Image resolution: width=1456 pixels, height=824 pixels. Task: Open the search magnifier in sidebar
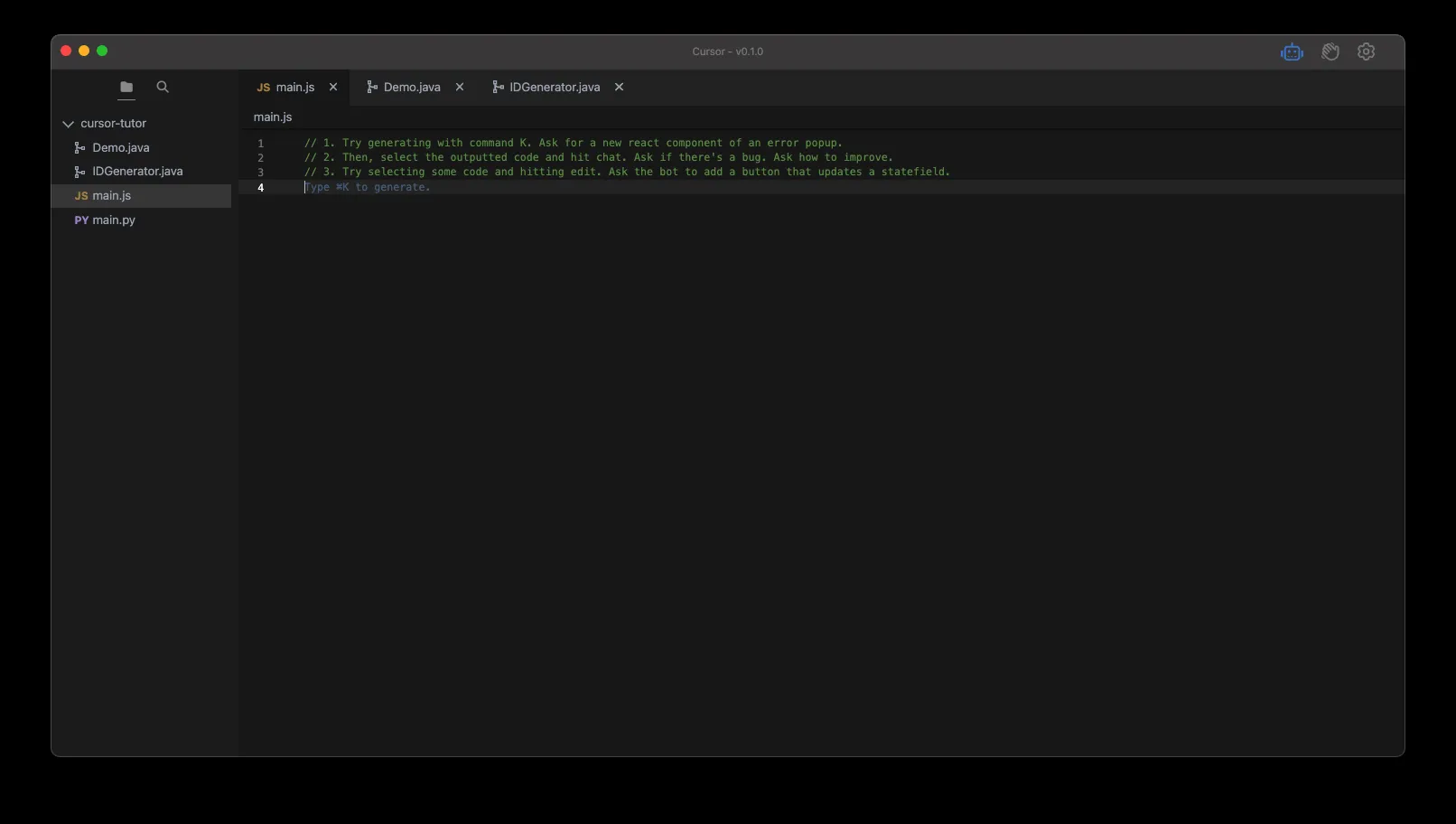pyautogui.click(x=163, y=88)
